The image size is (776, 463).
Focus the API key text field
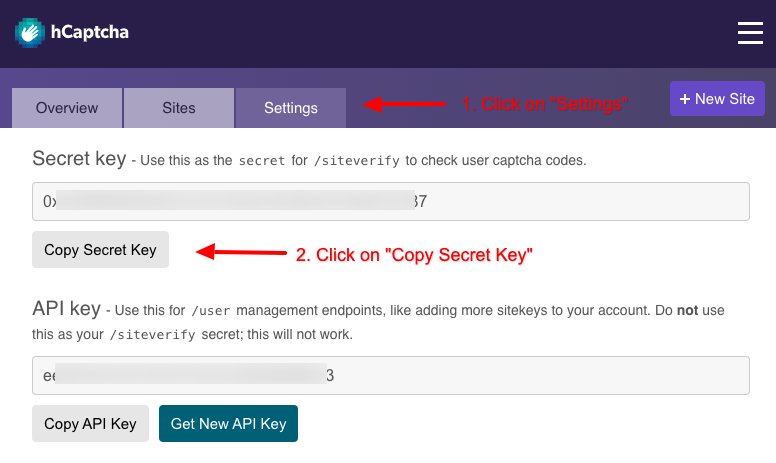tap(391, 375)
